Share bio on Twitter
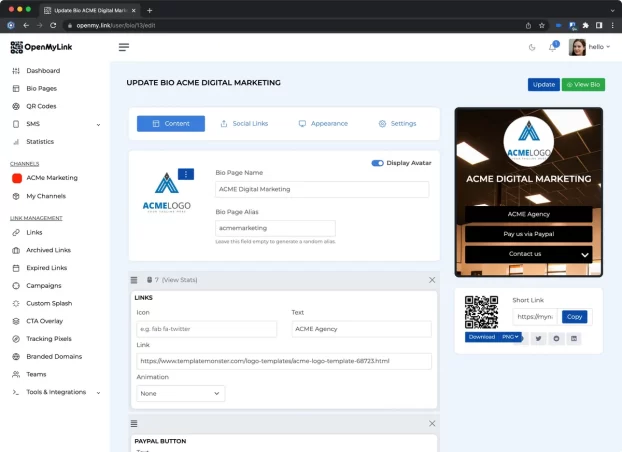 (538, 339)
